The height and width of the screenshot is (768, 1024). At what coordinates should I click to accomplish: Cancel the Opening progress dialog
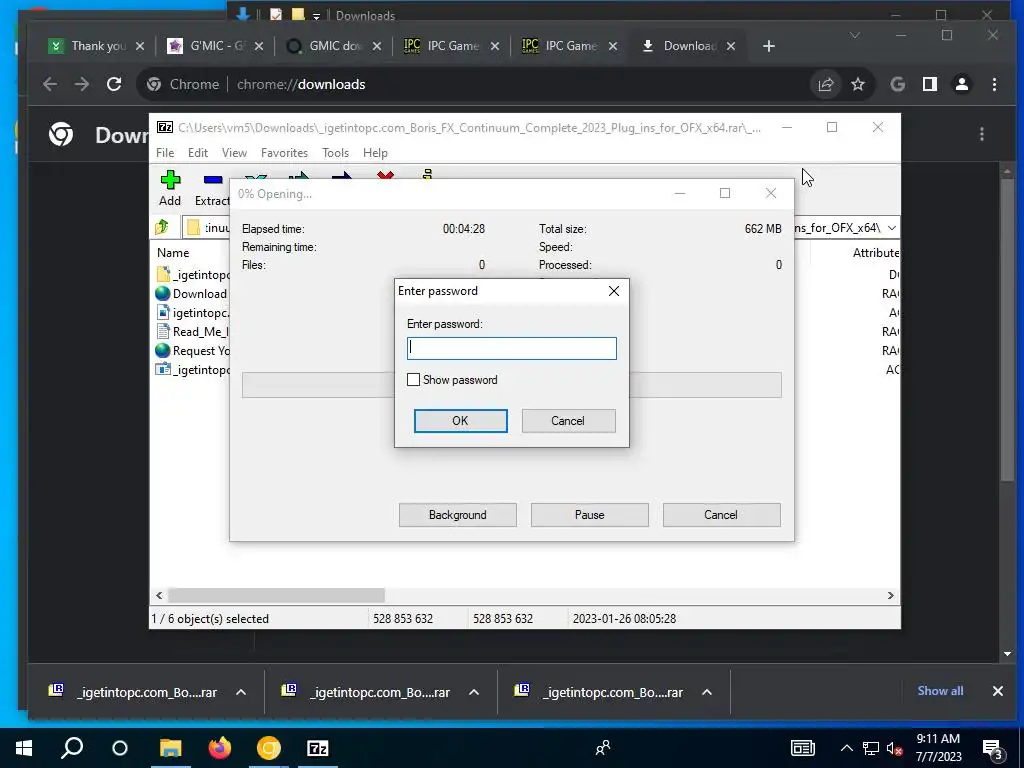(x=721, y=515)
